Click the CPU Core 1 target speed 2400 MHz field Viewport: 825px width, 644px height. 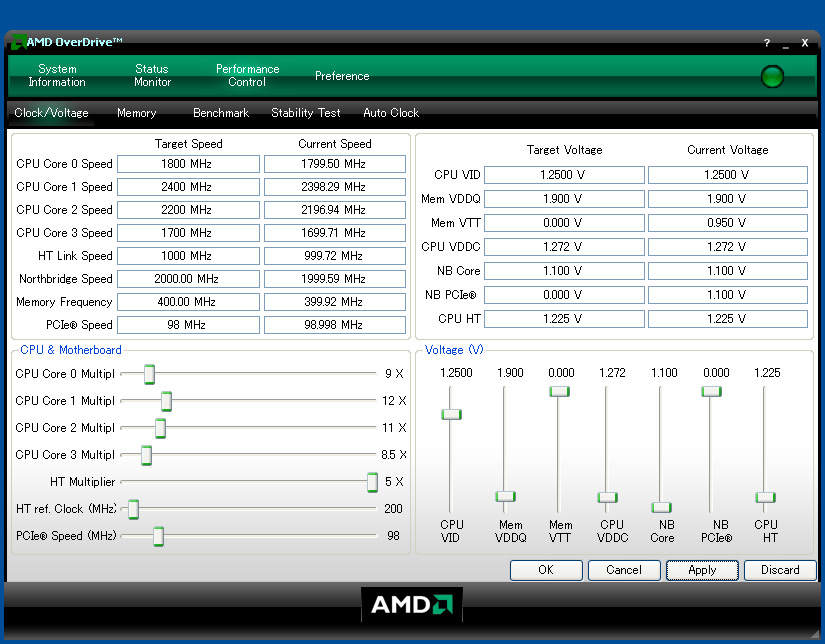coord(188,187)
